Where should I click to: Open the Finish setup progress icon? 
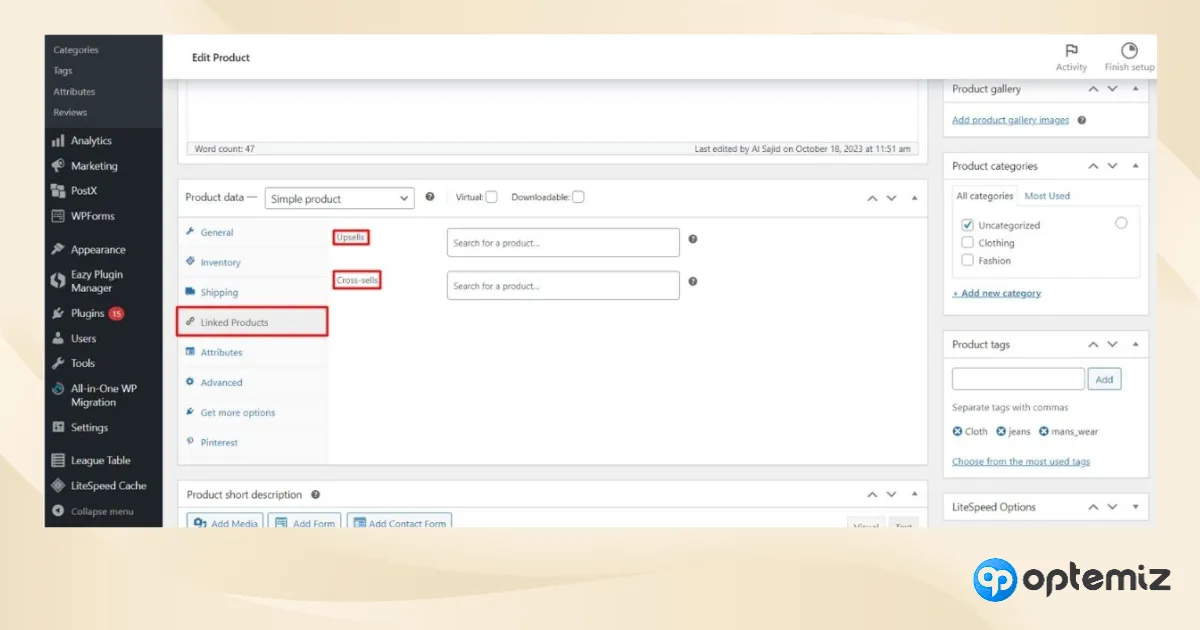(1129, 50)
